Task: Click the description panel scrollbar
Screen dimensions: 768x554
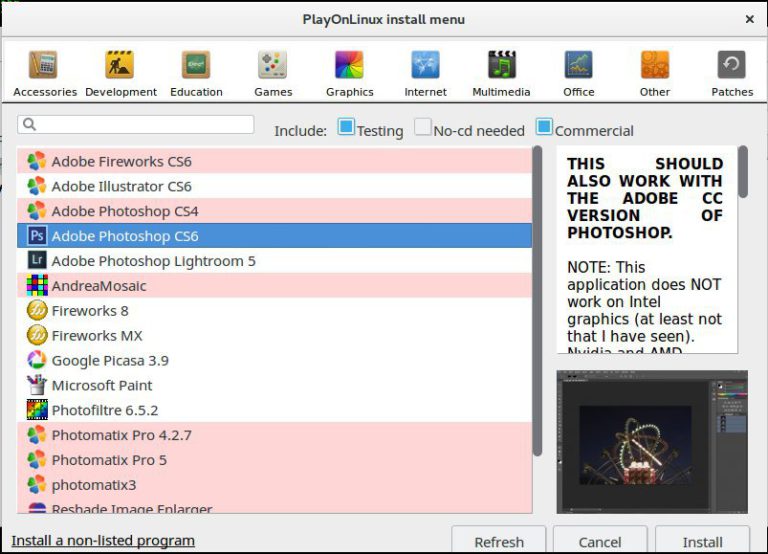Action: point(743,171)
